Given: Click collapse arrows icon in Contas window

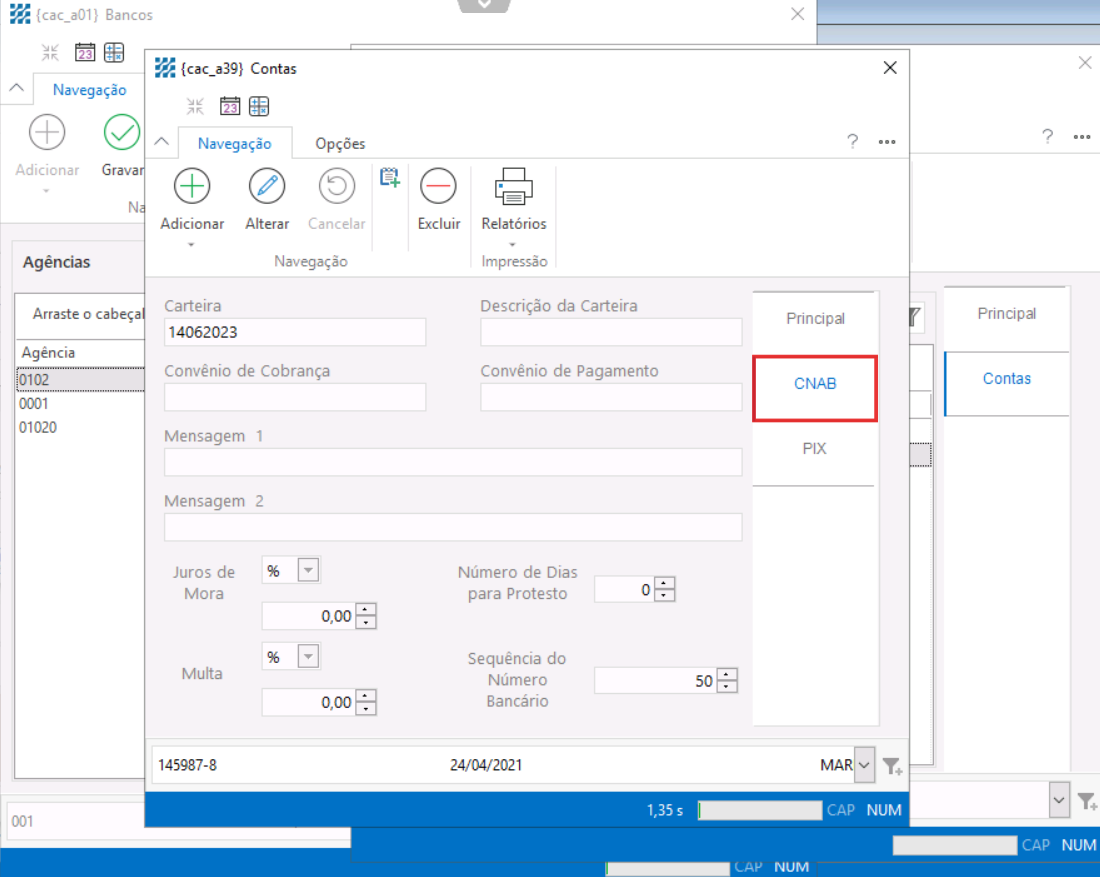Looking at the screenshot, I should [195, 106].
